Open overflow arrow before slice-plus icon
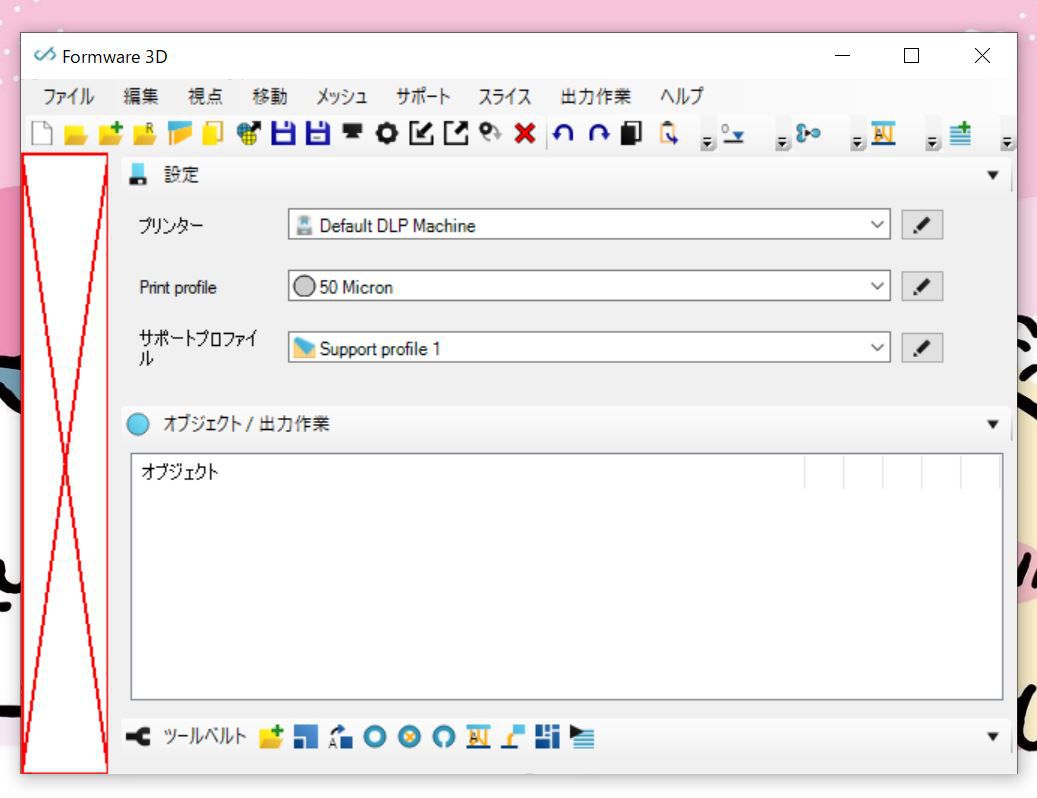 [x=932, y=141]
